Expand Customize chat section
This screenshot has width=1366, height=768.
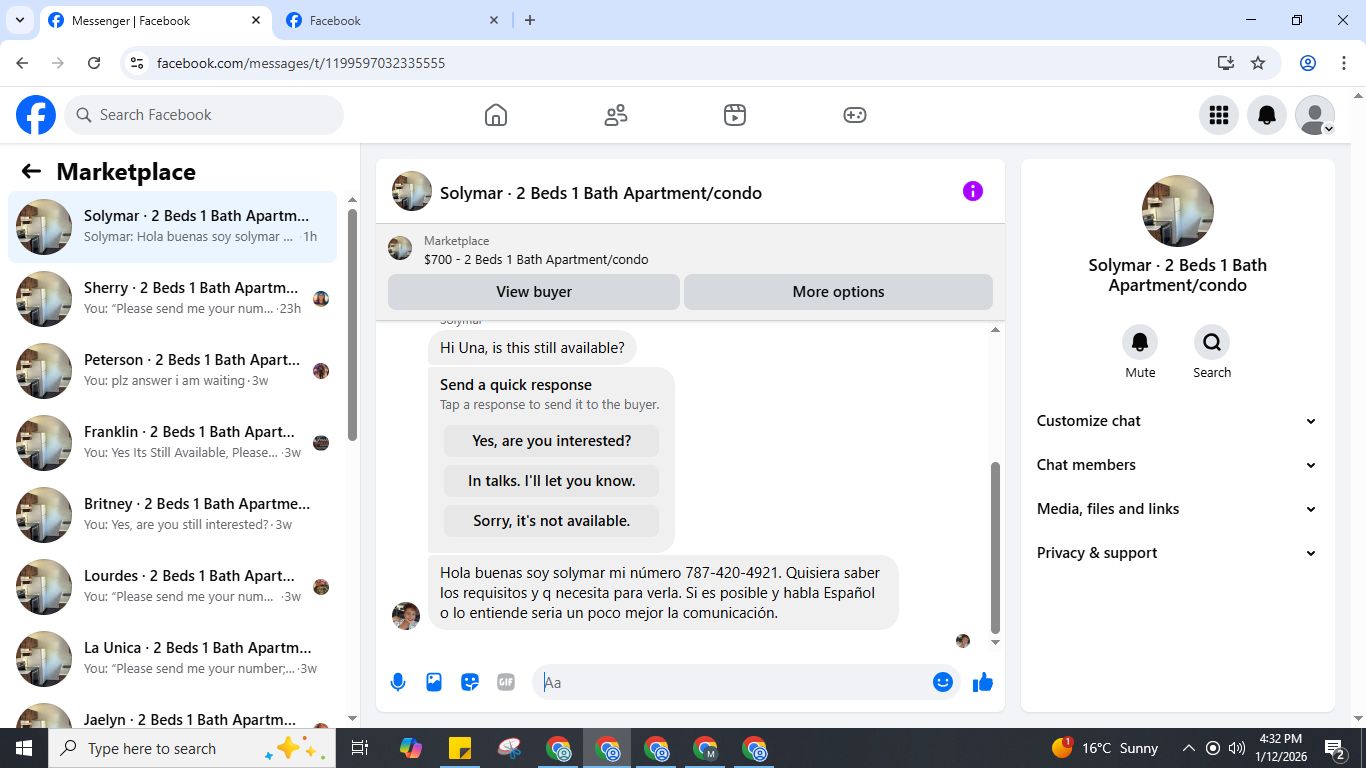(x=1177, y=421)
